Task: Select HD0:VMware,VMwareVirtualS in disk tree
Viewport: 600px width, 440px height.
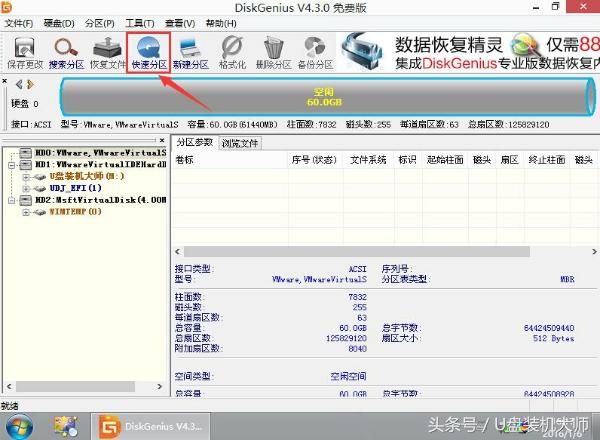Action: coord(101,153)
